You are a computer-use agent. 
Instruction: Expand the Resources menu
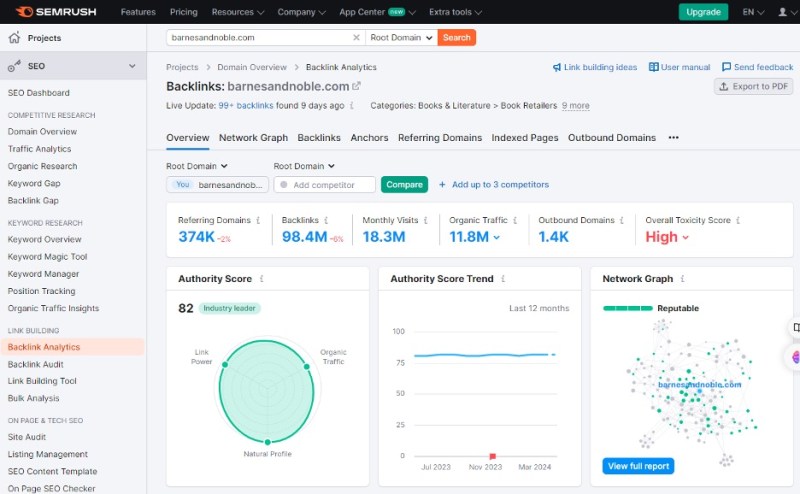[x=238, y=12]
